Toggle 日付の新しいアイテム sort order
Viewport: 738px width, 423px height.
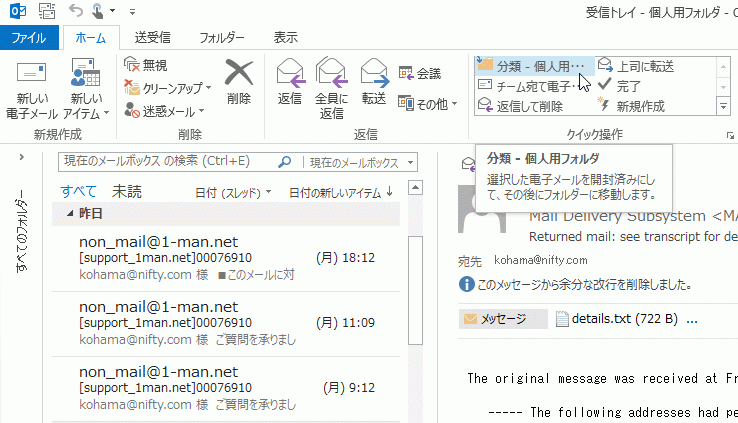click(341, 192)
